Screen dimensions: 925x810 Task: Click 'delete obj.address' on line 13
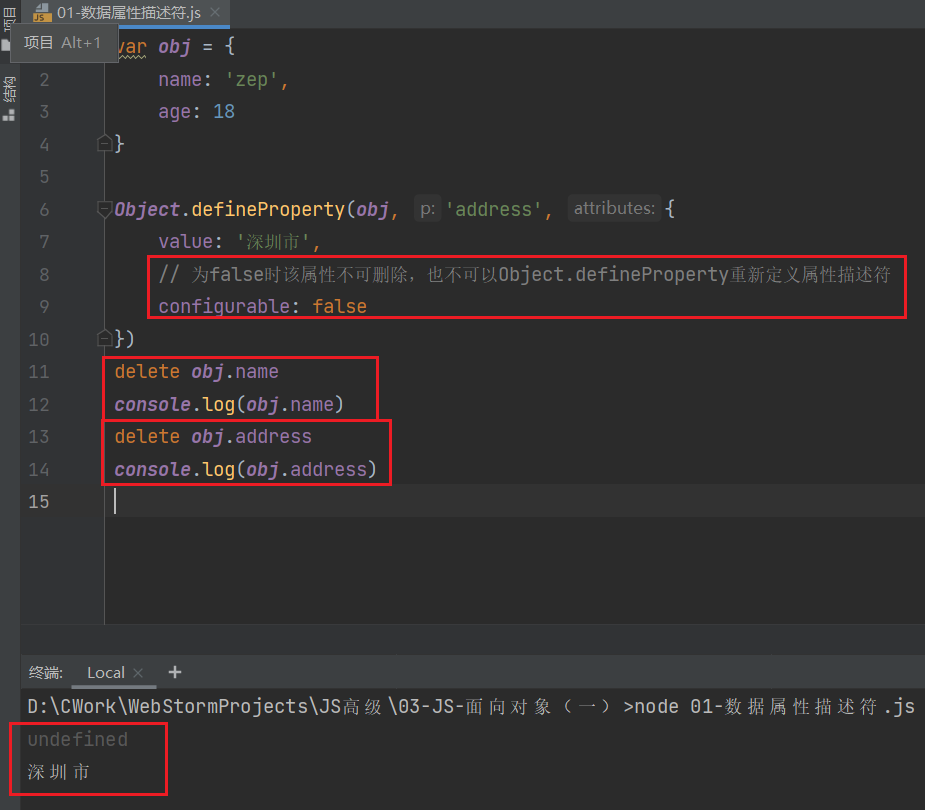[x=213, y=437]
